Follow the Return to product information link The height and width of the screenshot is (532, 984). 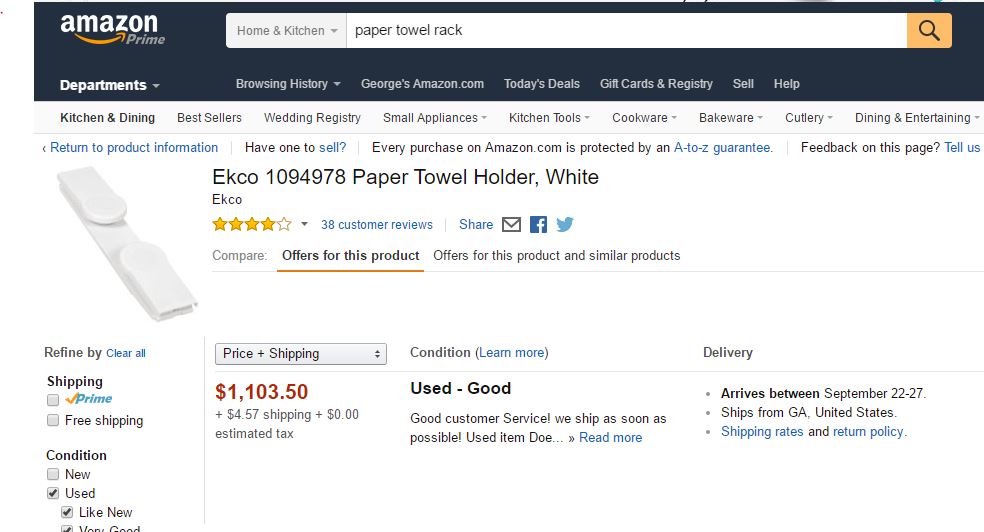coord(134,148)
